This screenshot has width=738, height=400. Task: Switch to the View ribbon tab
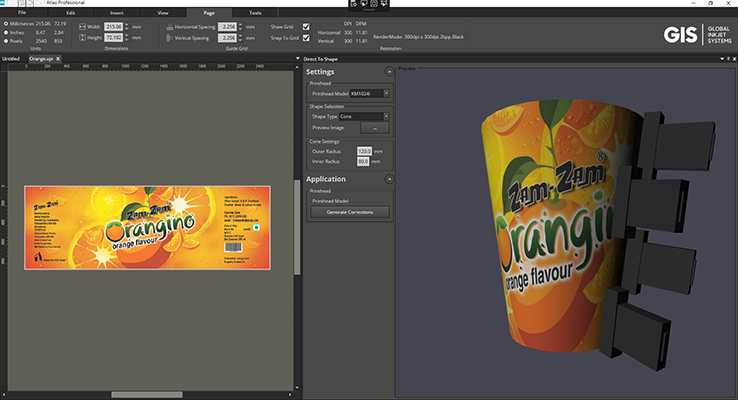click(x=163, y=13)
